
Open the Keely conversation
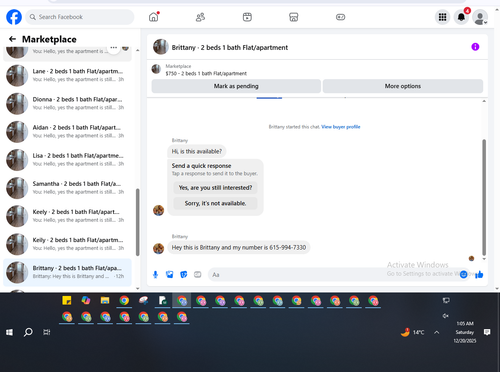pos(67,216)
